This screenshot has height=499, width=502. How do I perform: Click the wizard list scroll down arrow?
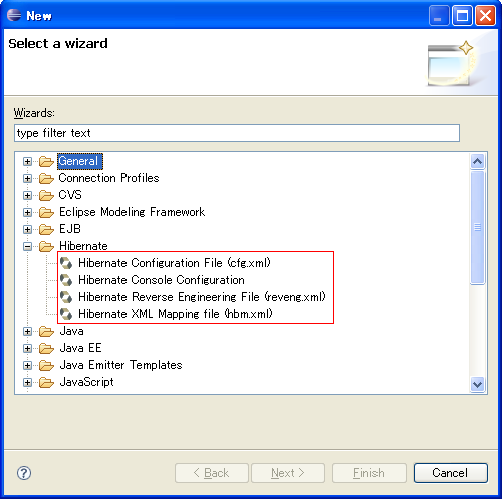tap(478, 384)
